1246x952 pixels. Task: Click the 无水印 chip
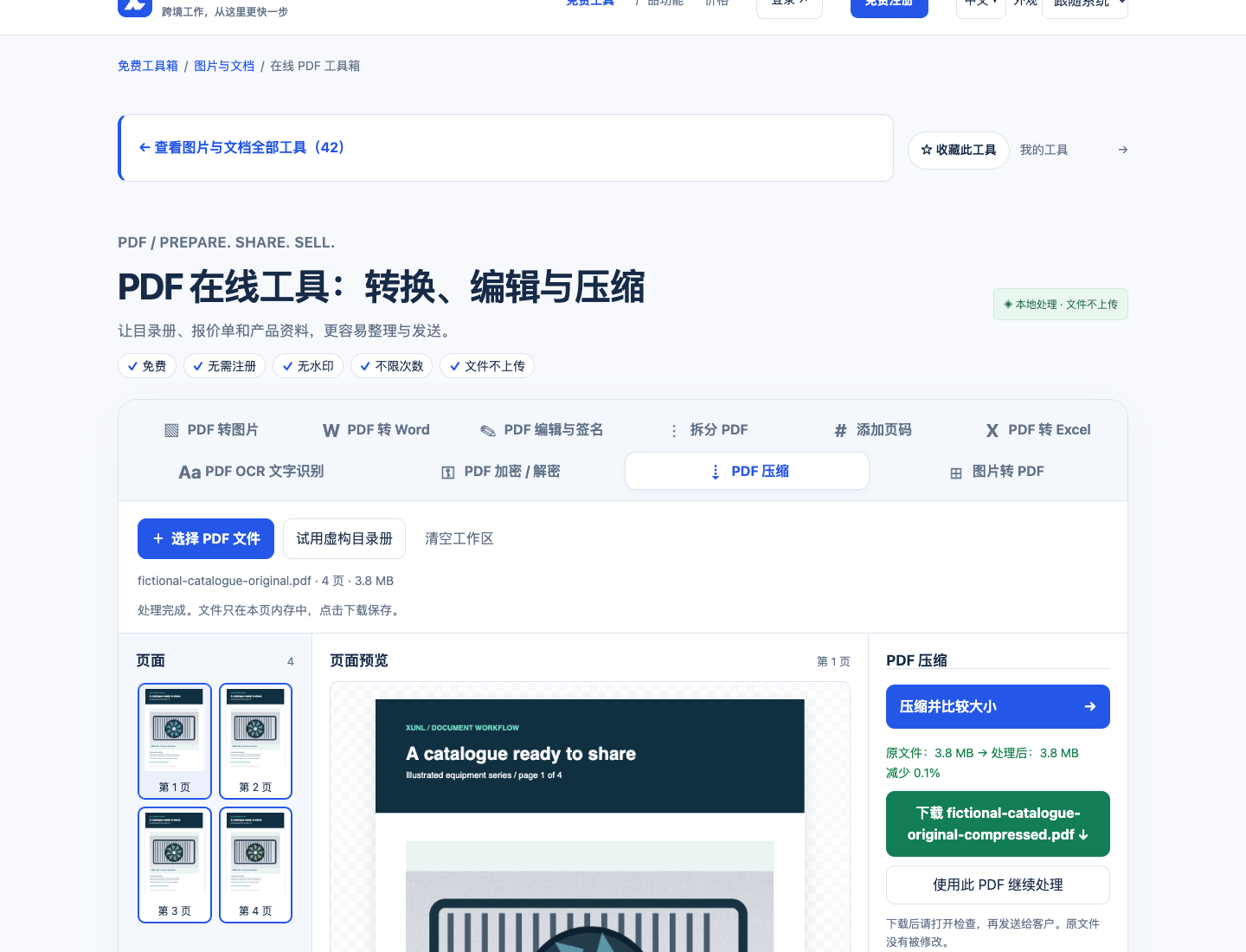[x=308, y=366]
